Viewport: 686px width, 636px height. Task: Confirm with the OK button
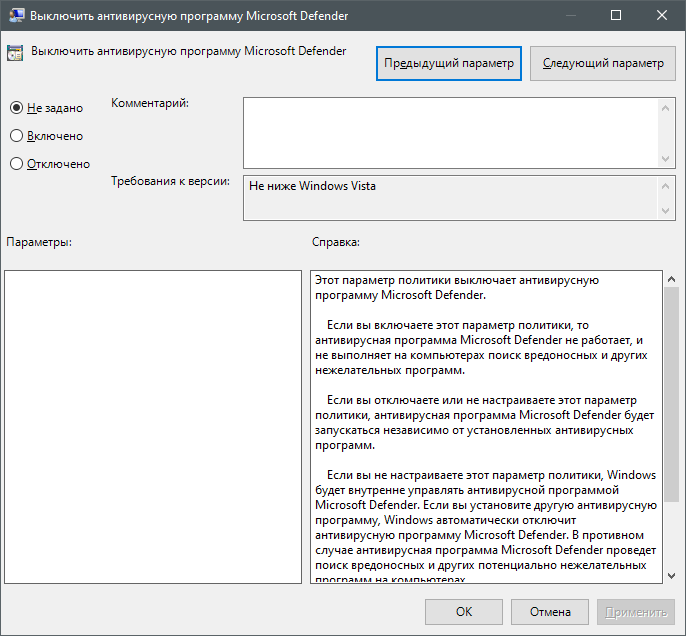464,612
